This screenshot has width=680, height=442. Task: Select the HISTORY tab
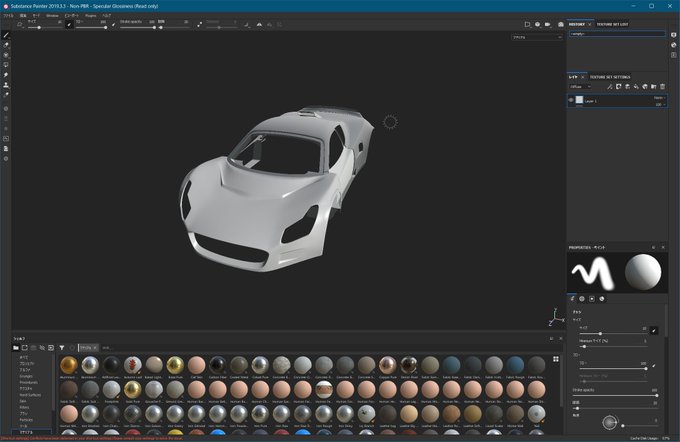(x=577, y=24)
